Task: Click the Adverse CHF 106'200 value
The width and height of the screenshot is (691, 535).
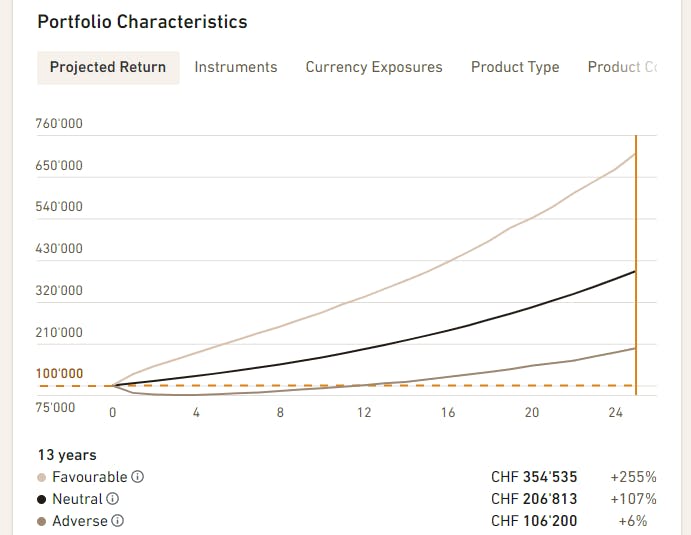Action: tap(534, 521)
